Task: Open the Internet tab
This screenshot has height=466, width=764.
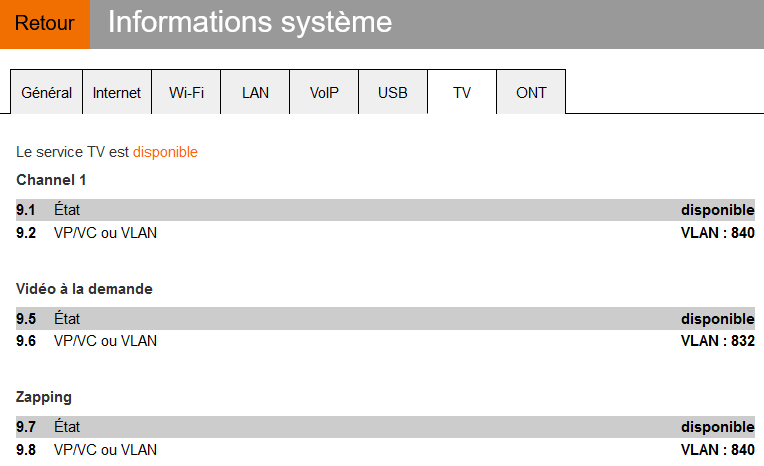Action: (117, 92)
